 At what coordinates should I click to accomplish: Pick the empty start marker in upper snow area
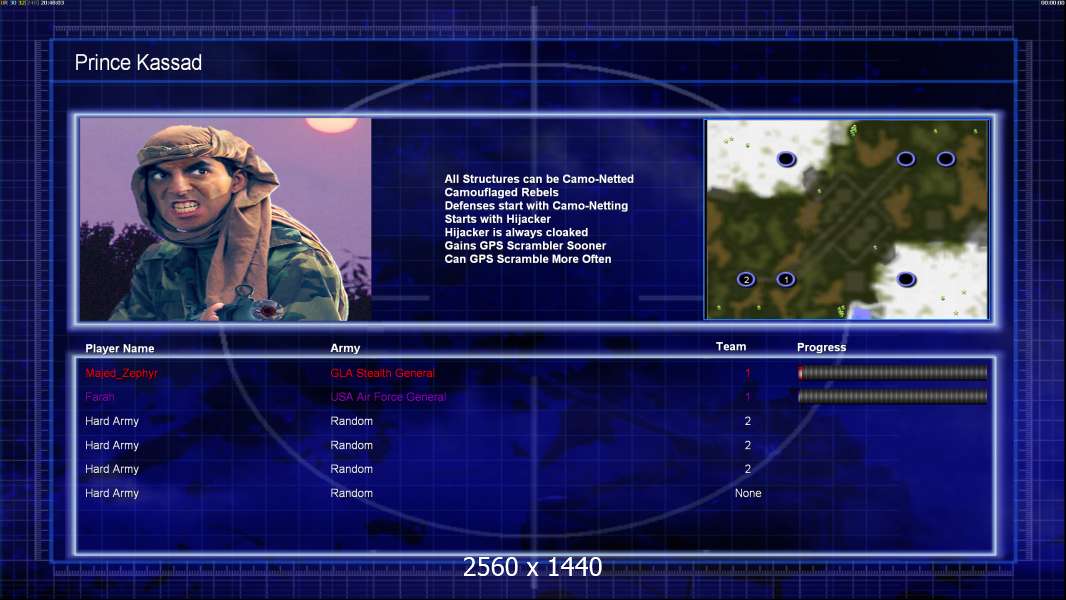[x=786, y=159]
